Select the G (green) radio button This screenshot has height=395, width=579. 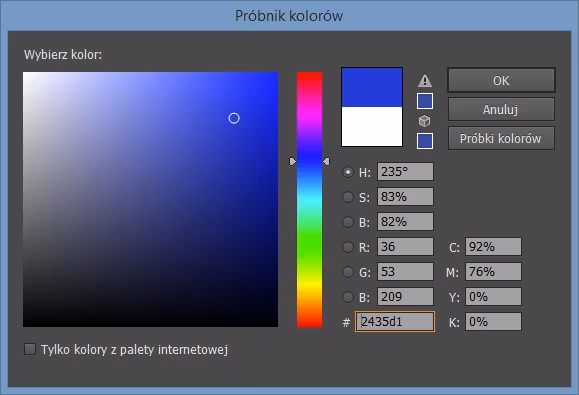click(x=347, y=272)
